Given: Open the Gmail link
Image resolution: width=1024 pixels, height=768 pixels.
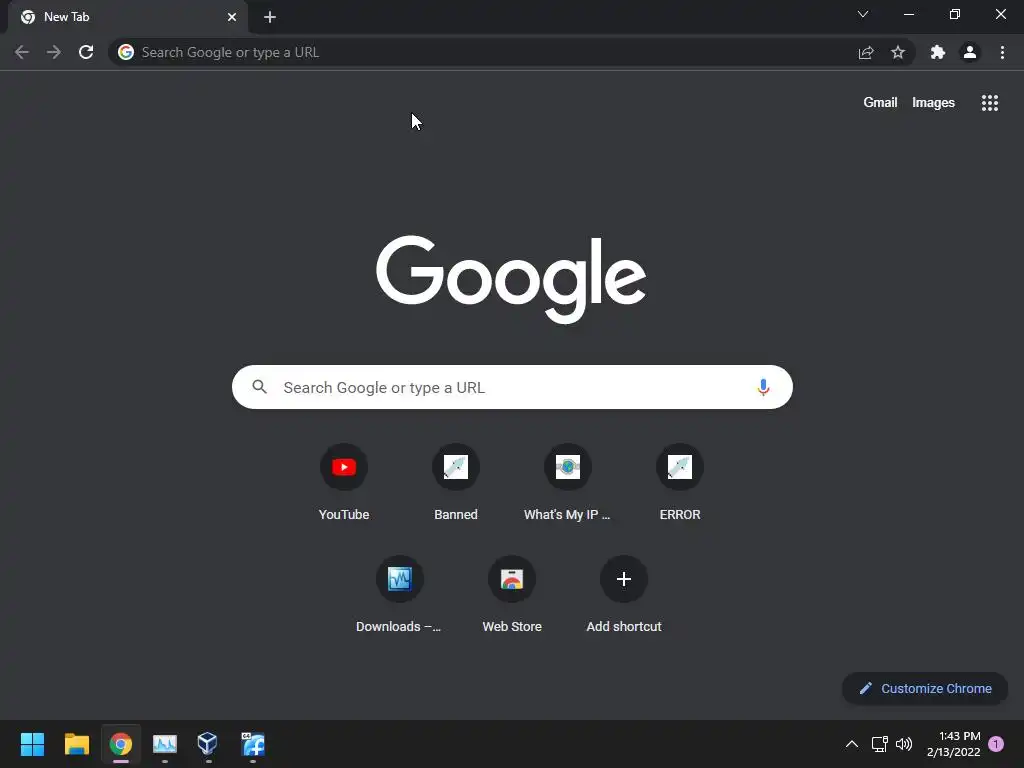Looking at the screenshot, I should point(880,103).
